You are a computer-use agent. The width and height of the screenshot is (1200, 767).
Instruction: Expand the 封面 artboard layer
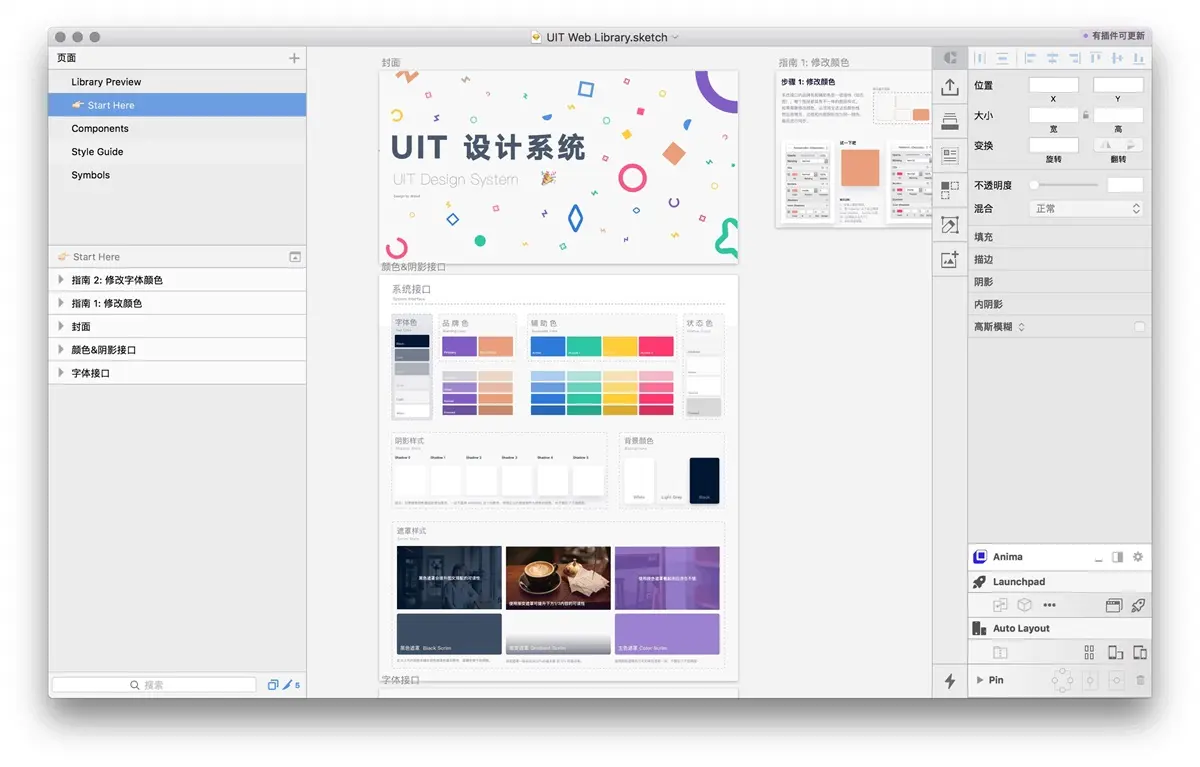[x=61, y=326]
